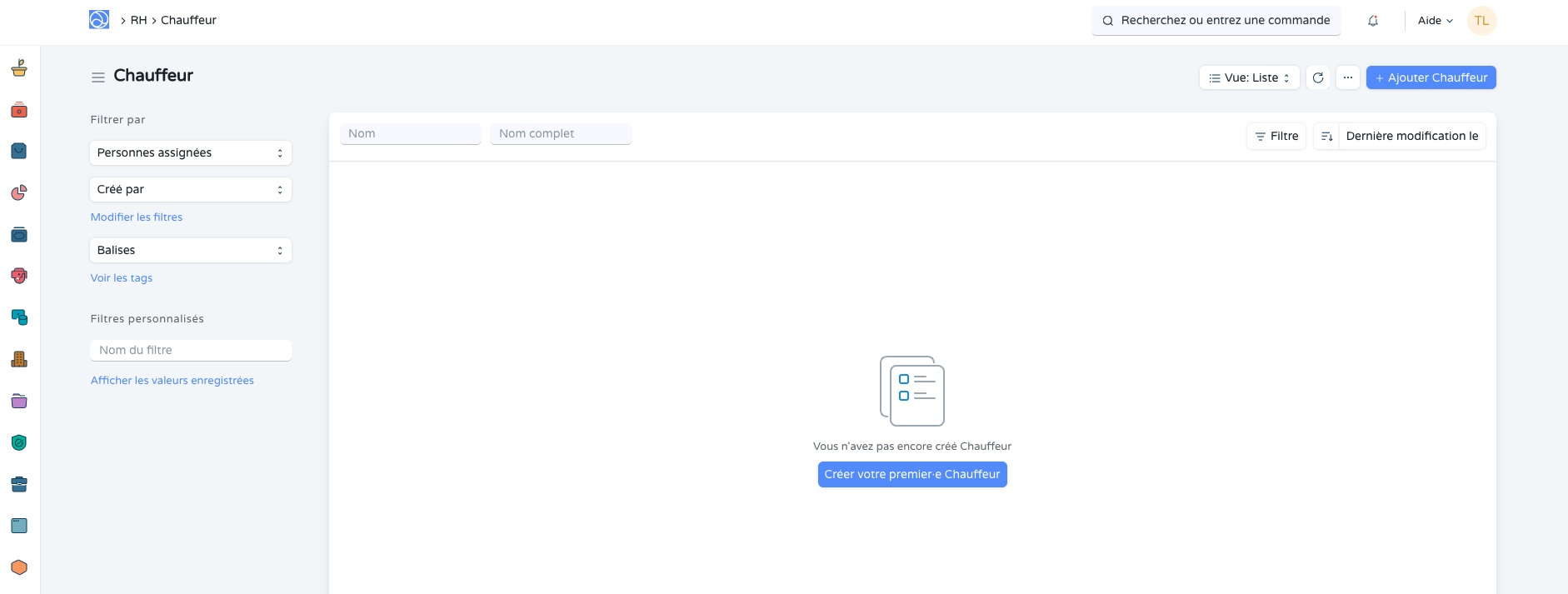Refresh the Chauffeur list

[x=1318, y=77]
